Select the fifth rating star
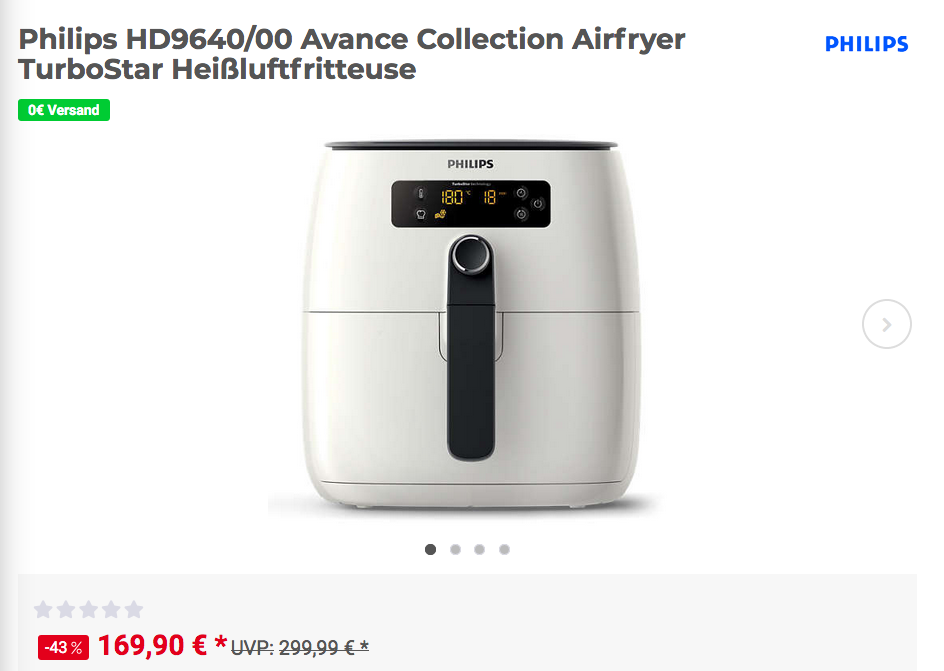Screen dimensions: 944x671 click(134, 610)
